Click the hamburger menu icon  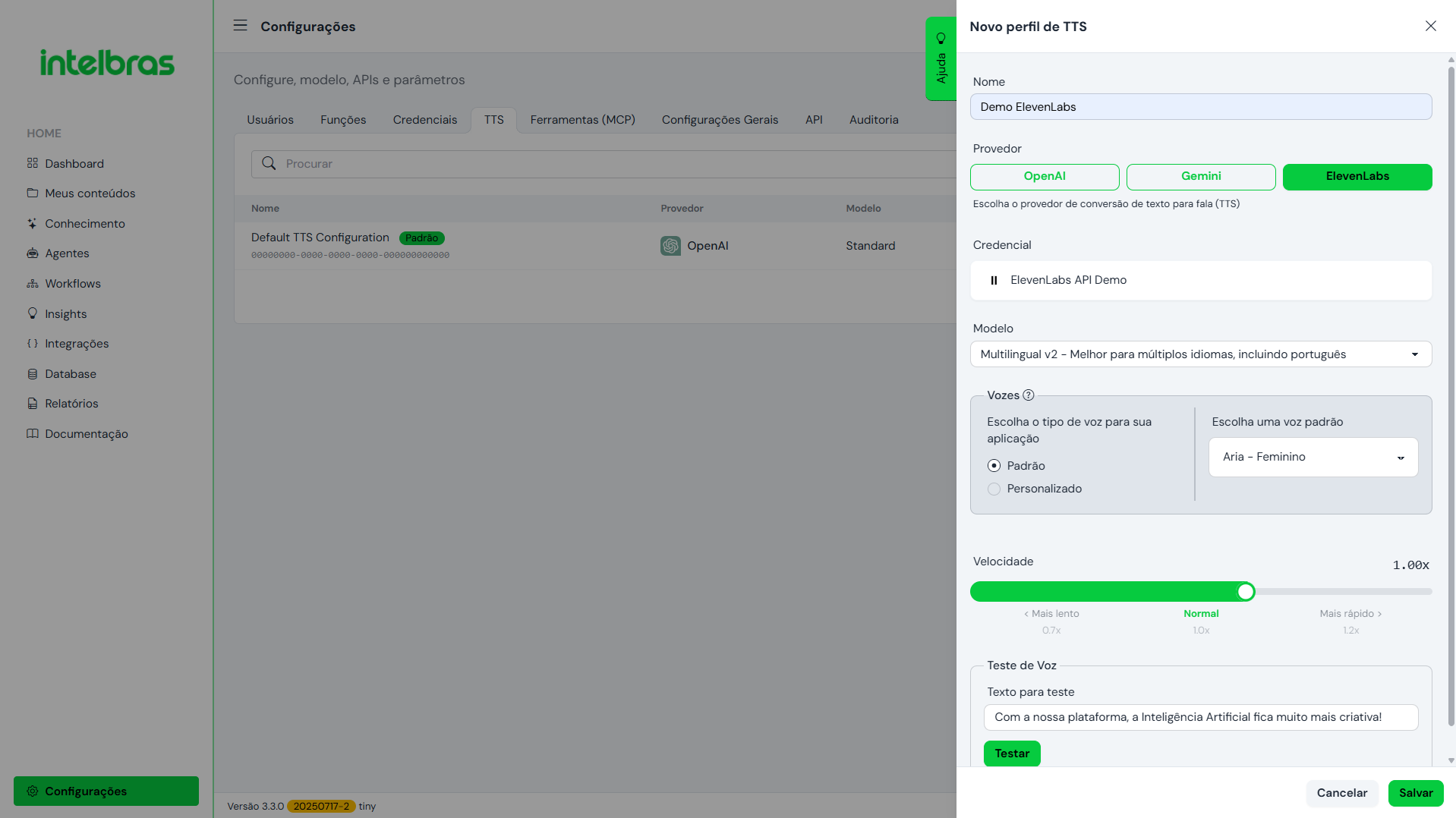(x=240, y=26)
